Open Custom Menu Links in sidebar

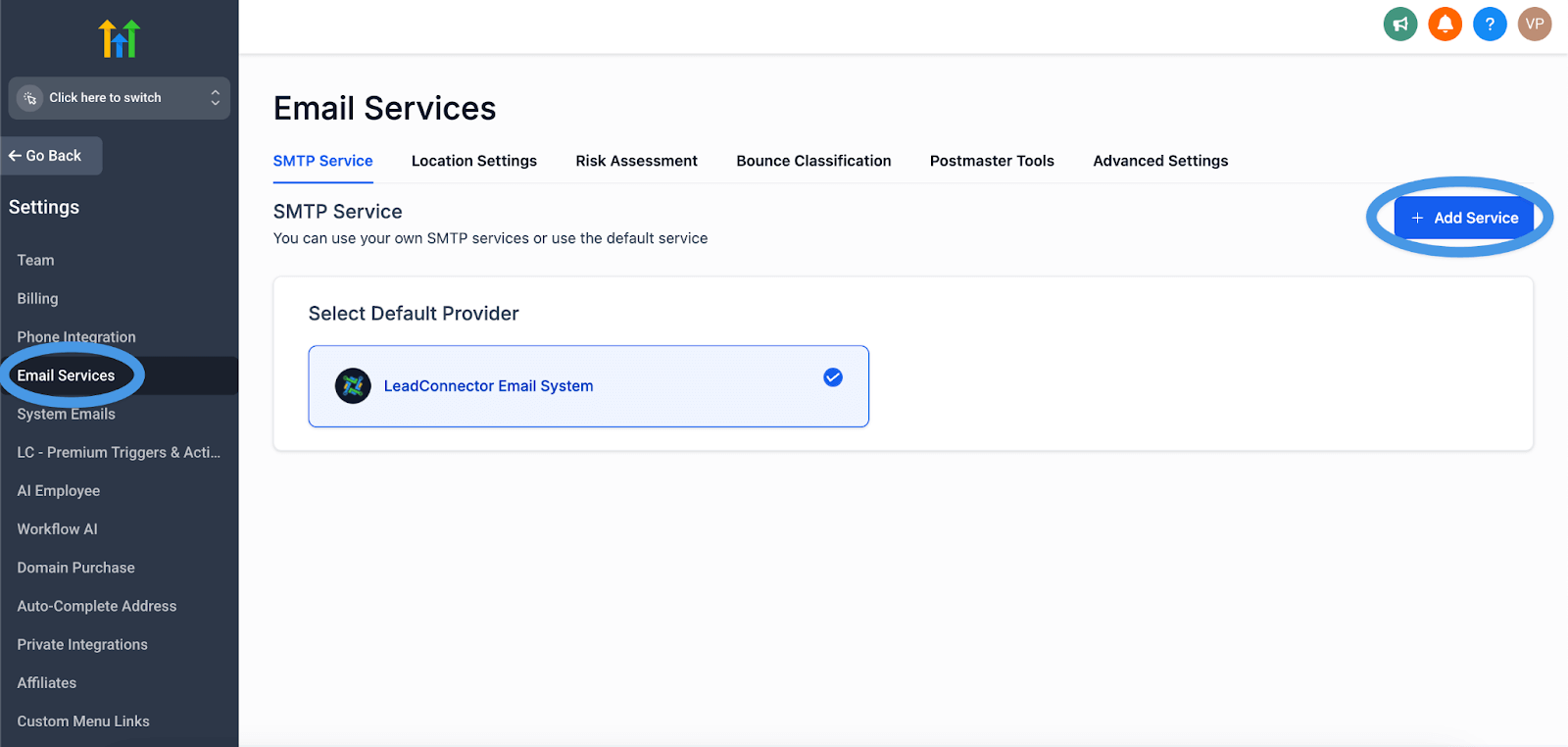(83, 721)
